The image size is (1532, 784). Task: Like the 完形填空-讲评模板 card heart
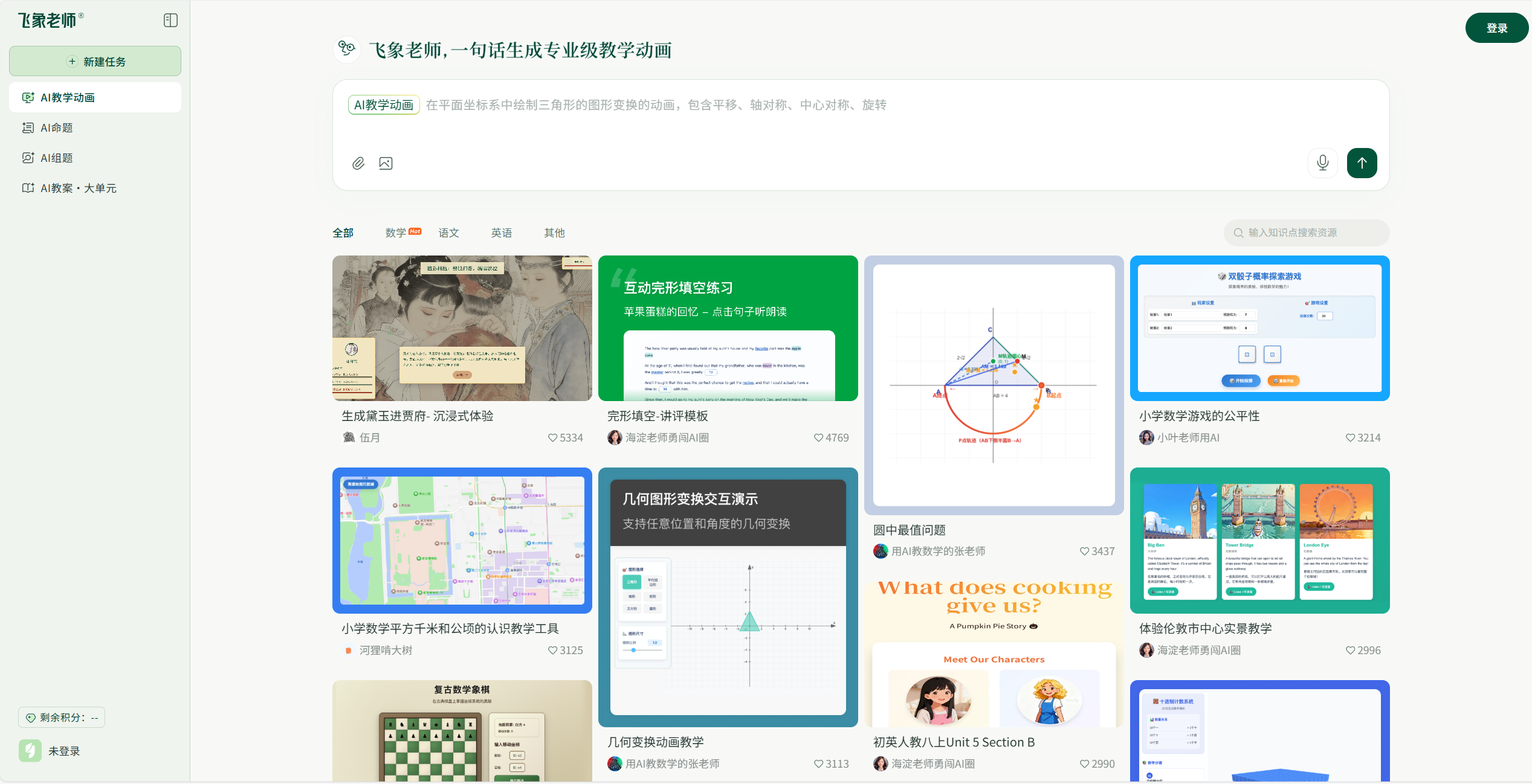(818, 438)
